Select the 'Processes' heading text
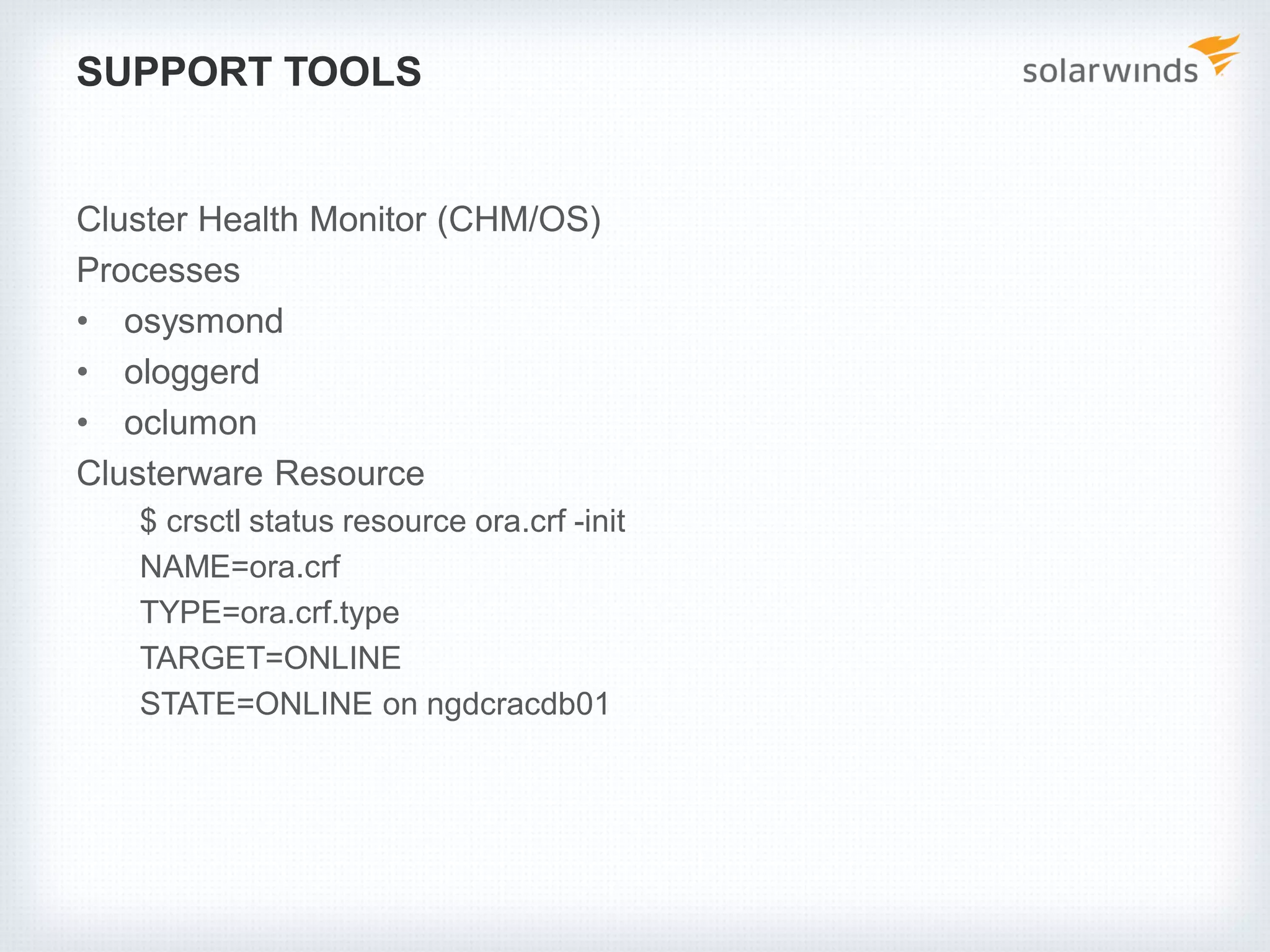Image resolution: width=1270 pixels, height=952 pixels. click(158, 271)
